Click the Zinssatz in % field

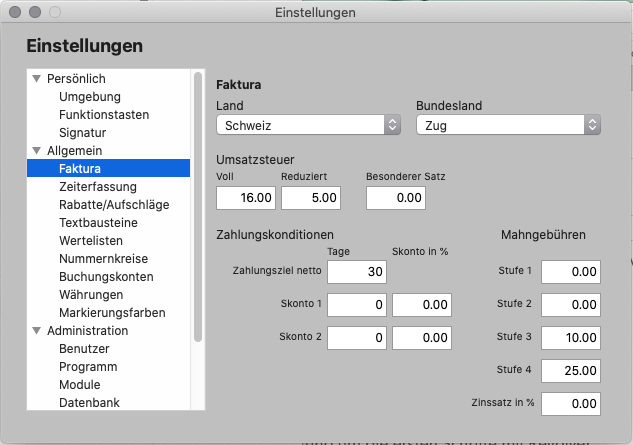[571, 404]
